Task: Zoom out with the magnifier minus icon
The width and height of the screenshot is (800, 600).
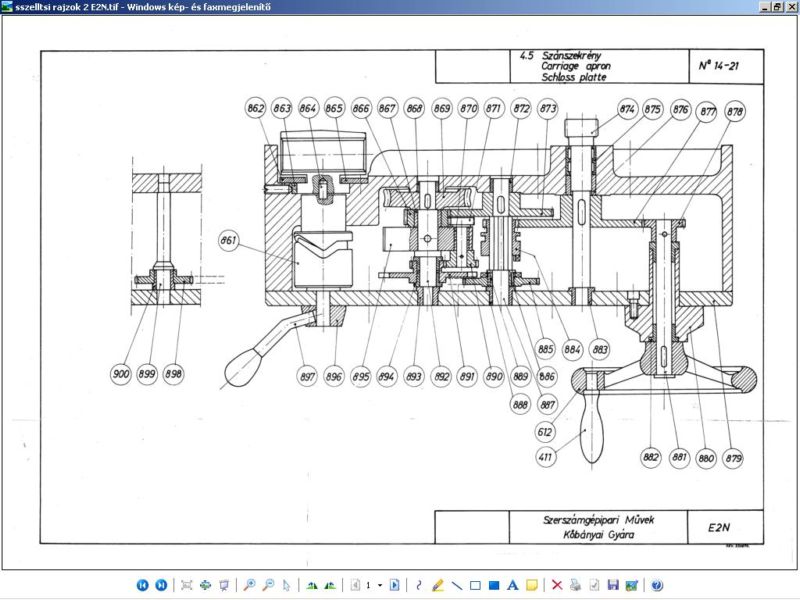Action: tap(268, 585)
